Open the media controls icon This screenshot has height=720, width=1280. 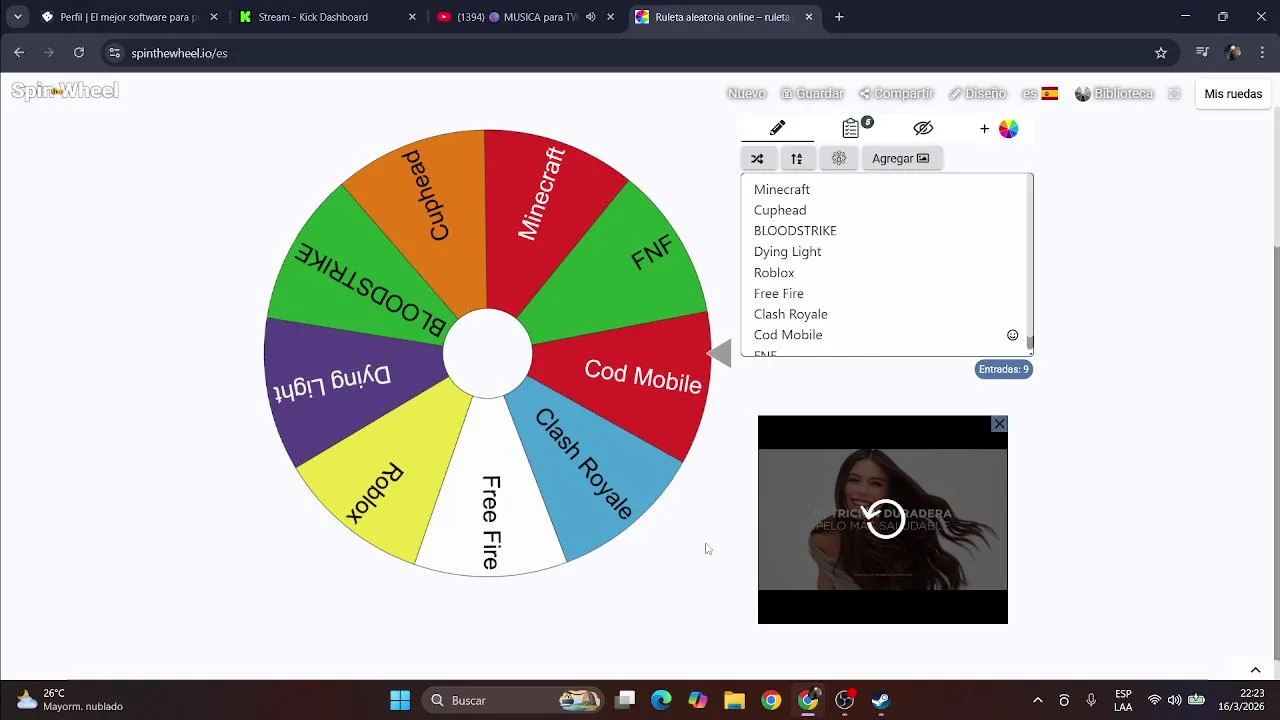(1202, 53)
